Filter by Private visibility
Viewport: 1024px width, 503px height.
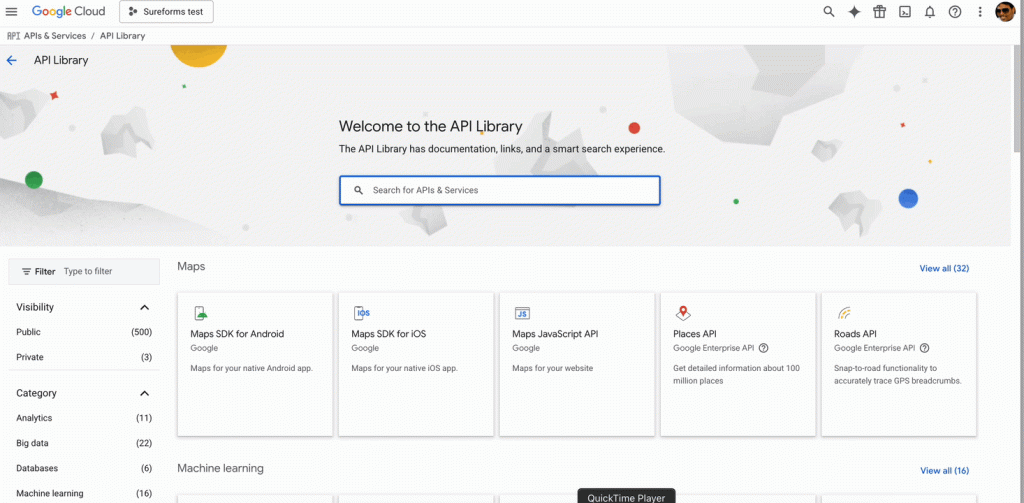click(84, 357)
